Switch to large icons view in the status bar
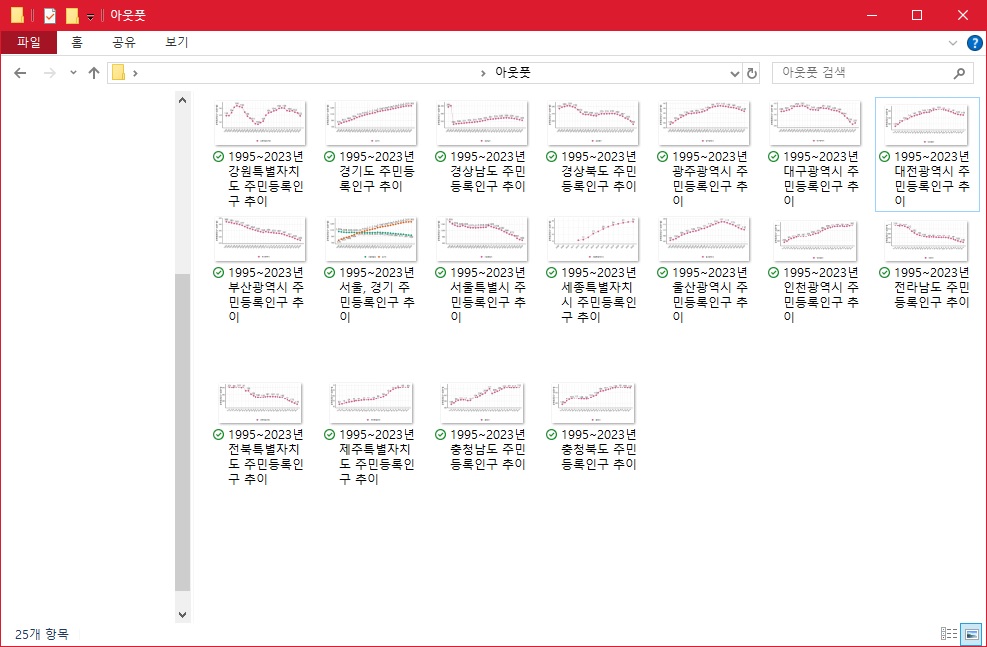 (x=969, y=634)
